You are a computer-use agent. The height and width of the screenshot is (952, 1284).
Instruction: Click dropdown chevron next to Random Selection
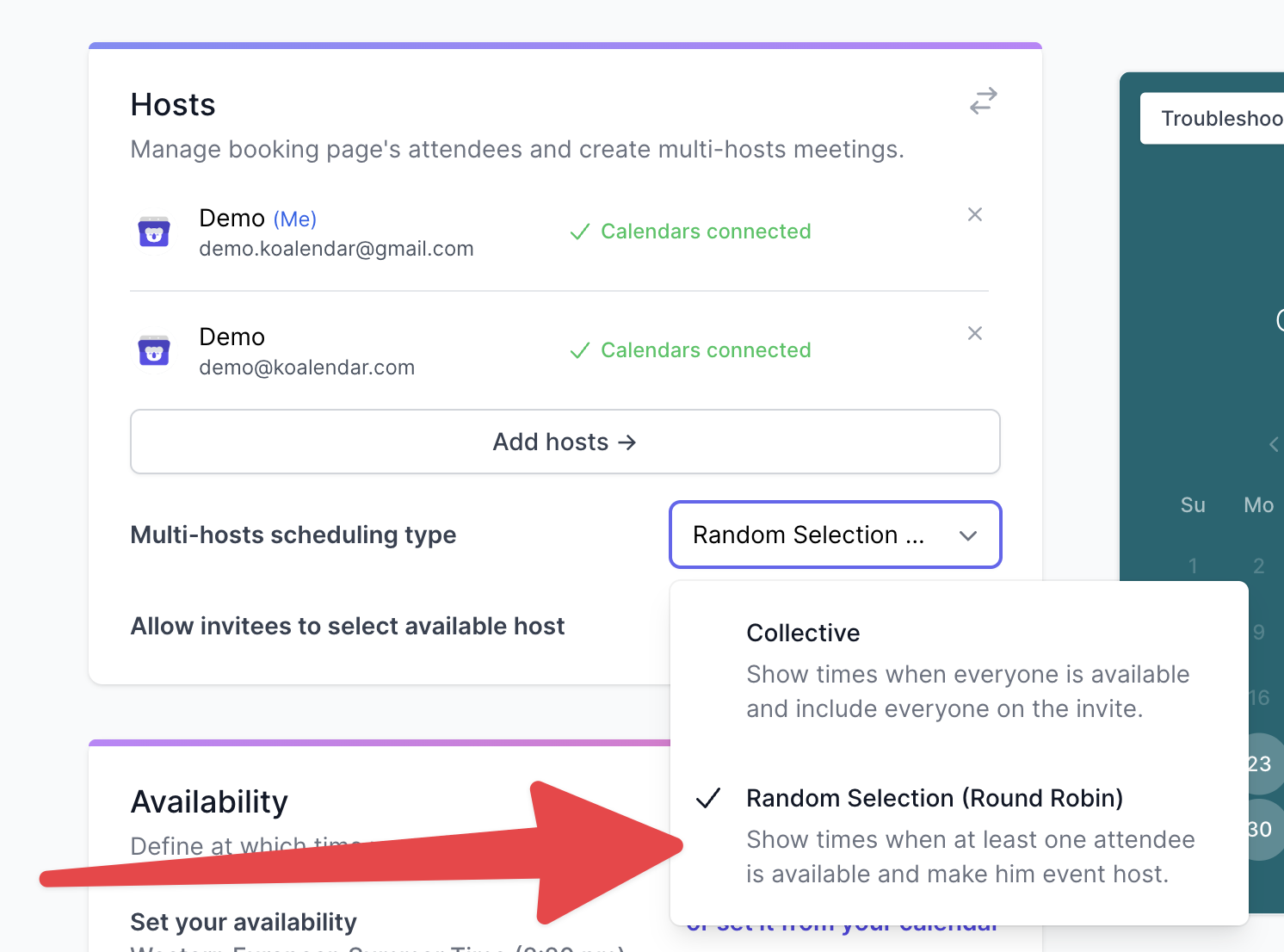968,535
